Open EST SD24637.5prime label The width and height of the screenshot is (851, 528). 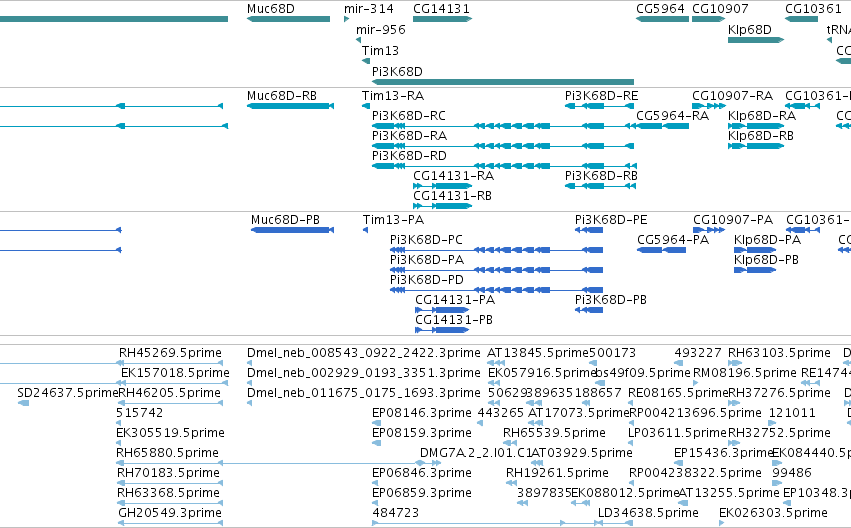67,393
